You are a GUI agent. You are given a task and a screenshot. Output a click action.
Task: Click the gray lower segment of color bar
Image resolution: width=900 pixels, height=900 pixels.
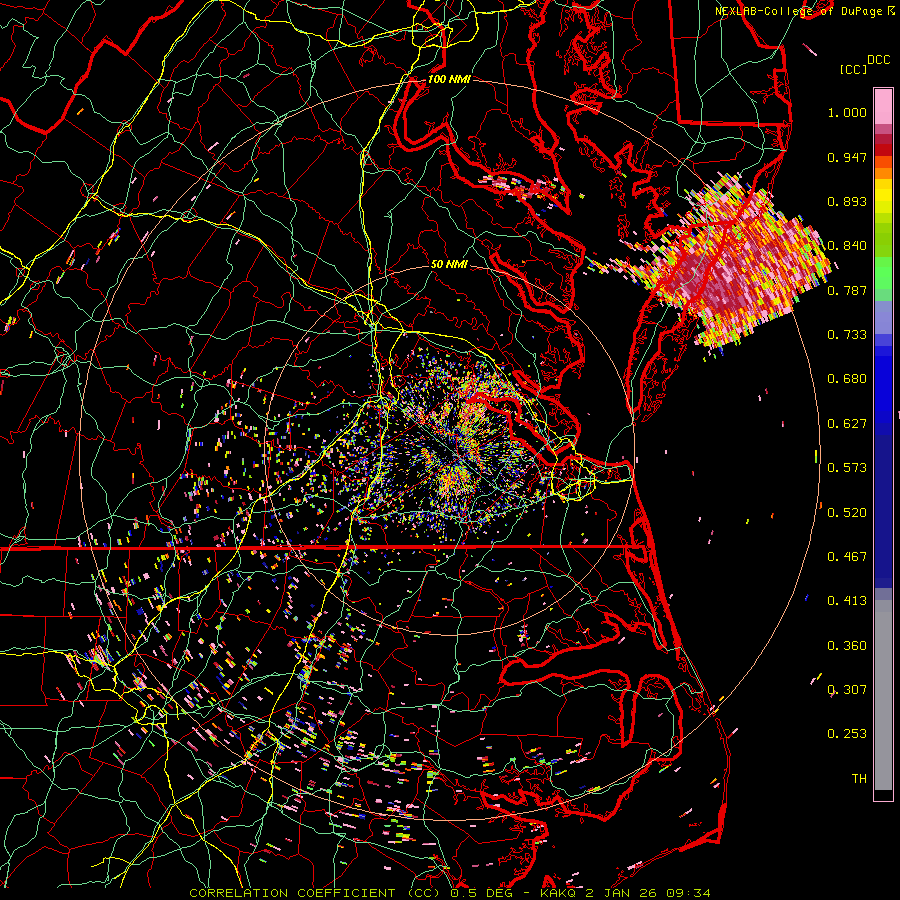click(x=883, y=695)
